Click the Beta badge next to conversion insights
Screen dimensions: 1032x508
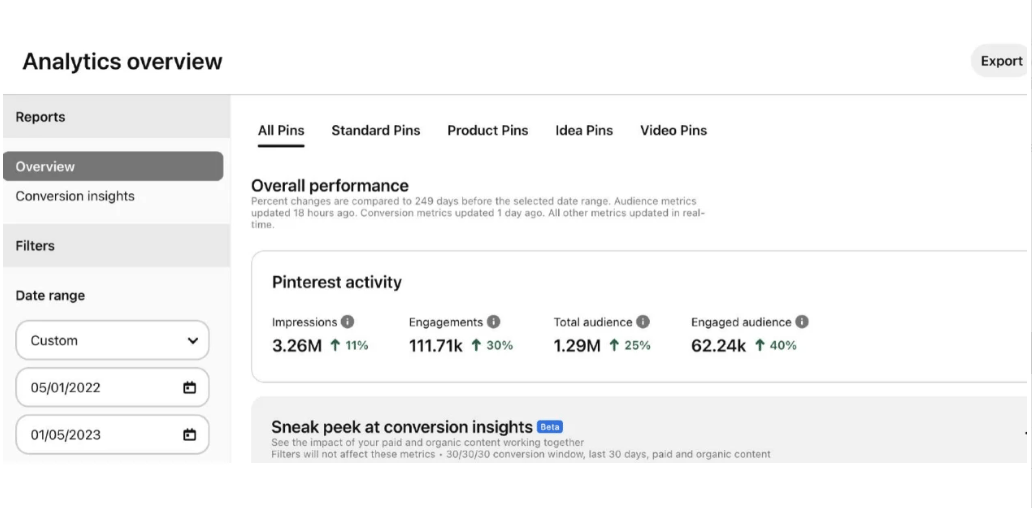pos(550,426)
